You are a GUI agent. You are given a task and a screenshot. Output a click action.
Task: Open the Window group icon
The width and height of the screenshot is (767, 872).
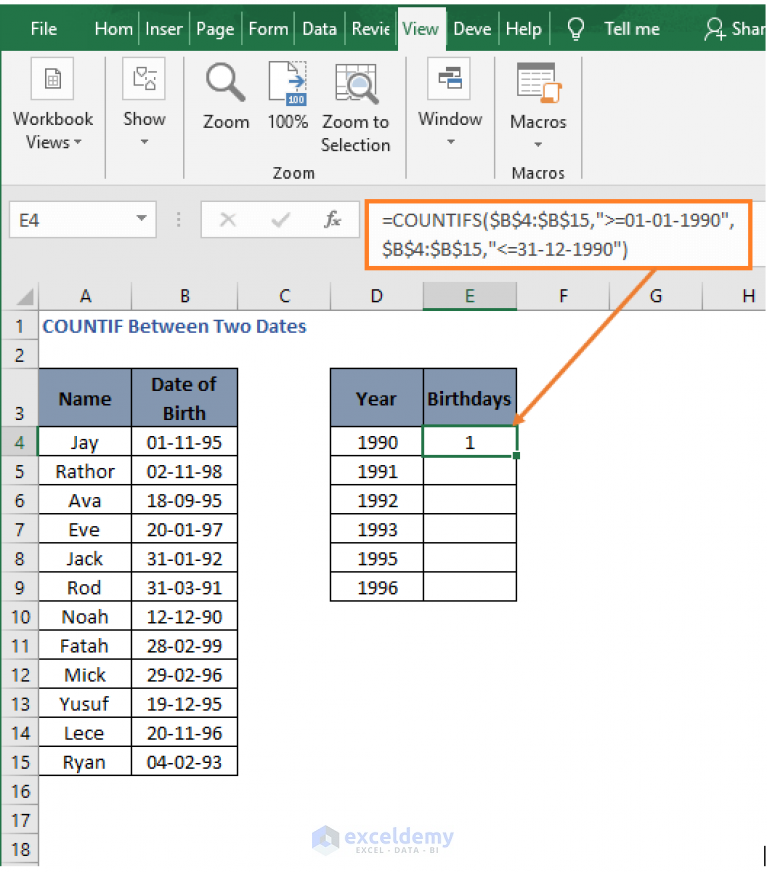click(449, 79)
